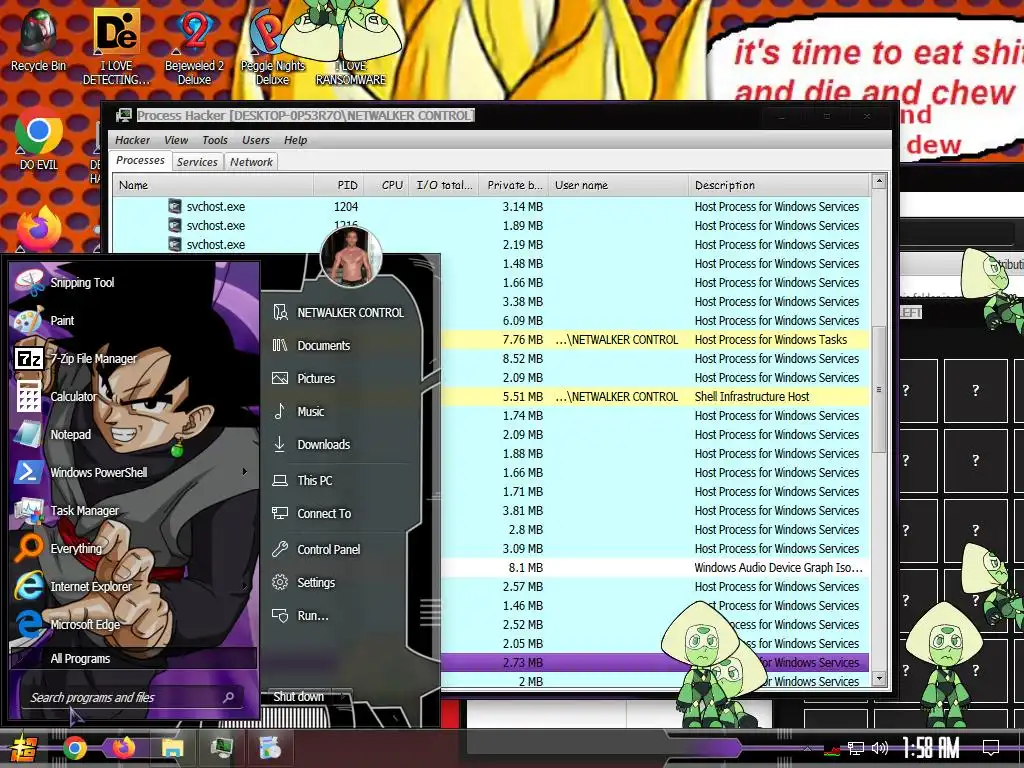Open Internet Explorer from the Start menu
1024x768 pixels.
pyautogui.click(x=134, y=586)
